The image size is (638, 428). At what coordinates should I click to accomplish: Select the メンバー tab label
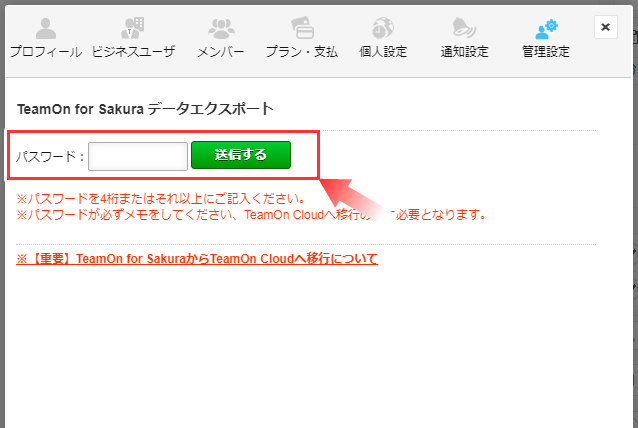[x=221, y=52]
